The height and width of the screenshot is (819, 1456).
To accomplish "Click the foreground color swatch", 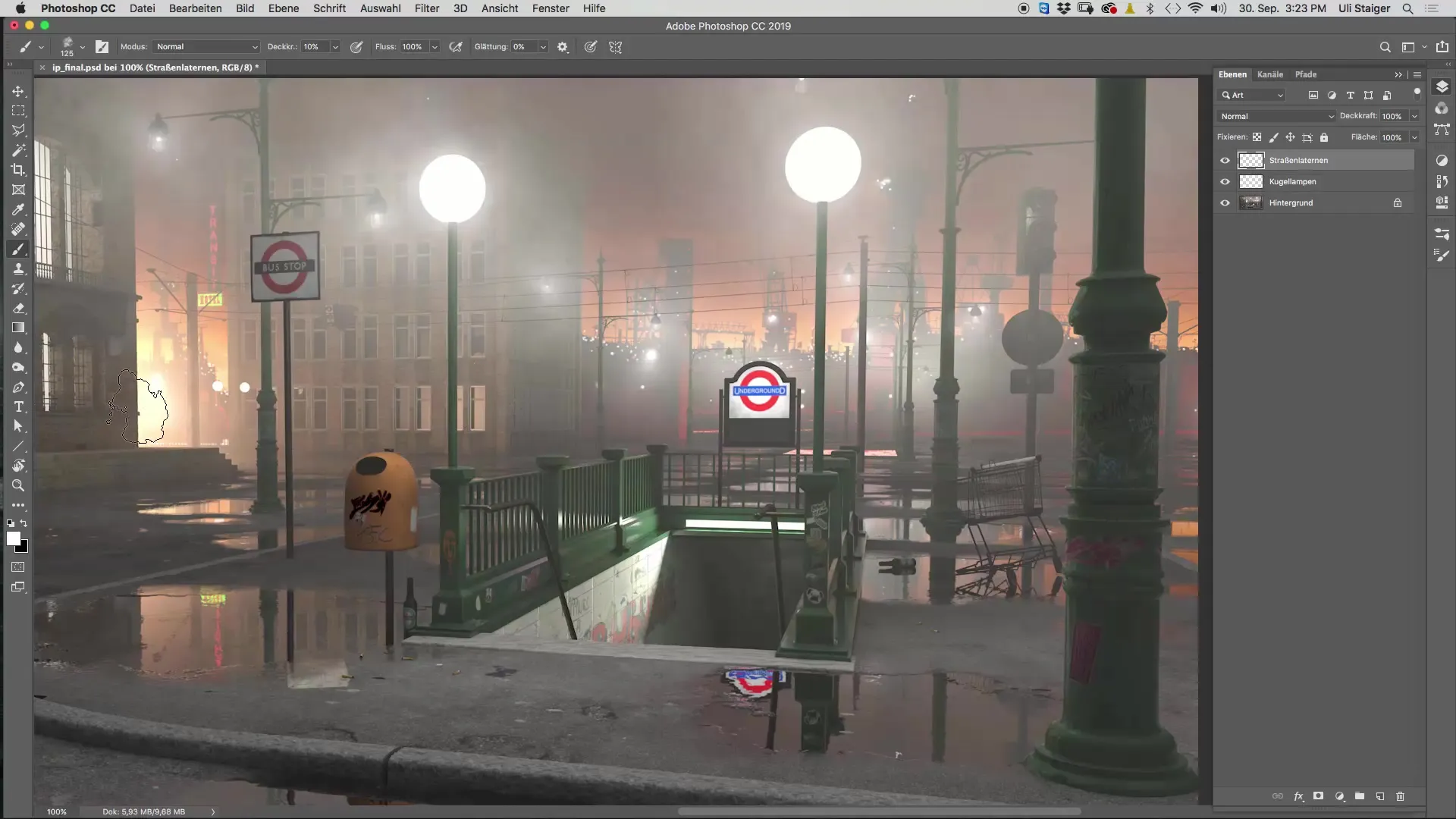I will [13, 538].
